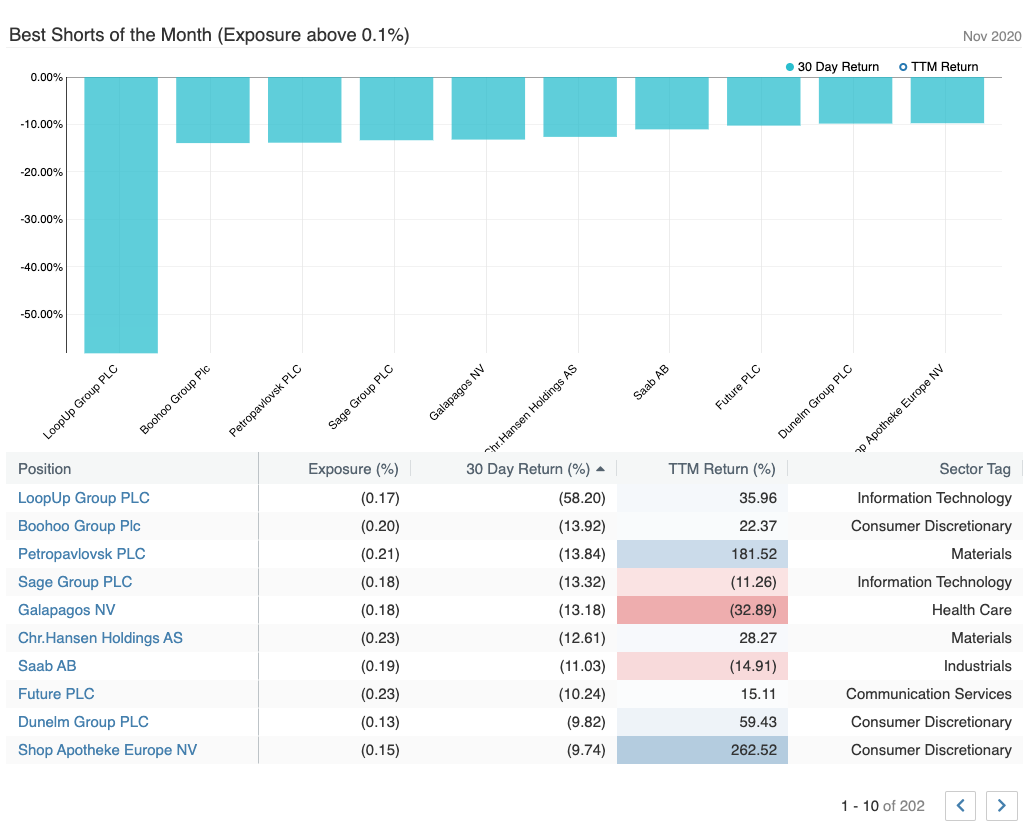Select Health Care sector tag cell
The image size is (1027, 831).
click(x=905, y=610)
